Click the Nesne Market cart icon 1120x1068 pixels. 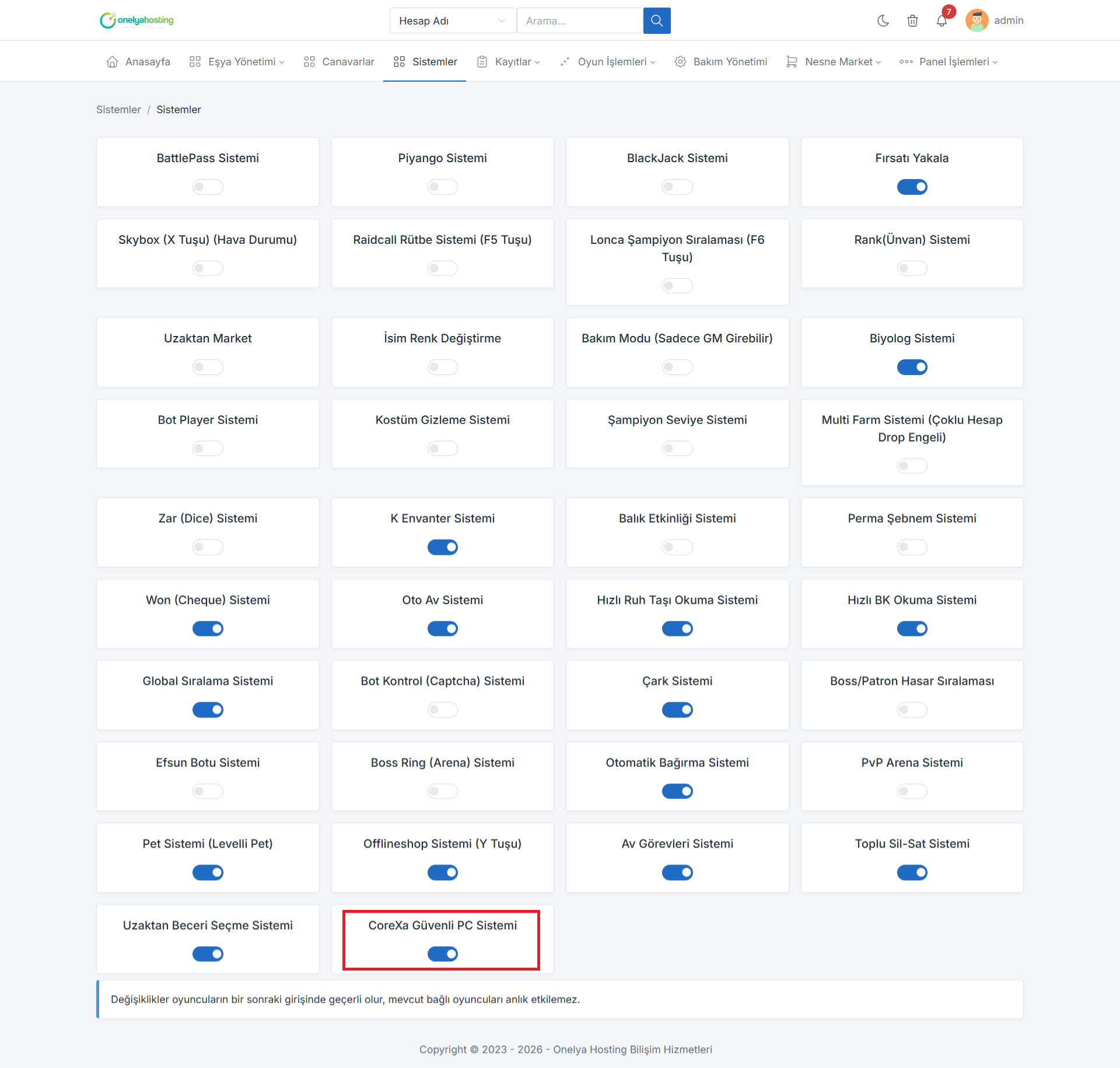[792, 62]
